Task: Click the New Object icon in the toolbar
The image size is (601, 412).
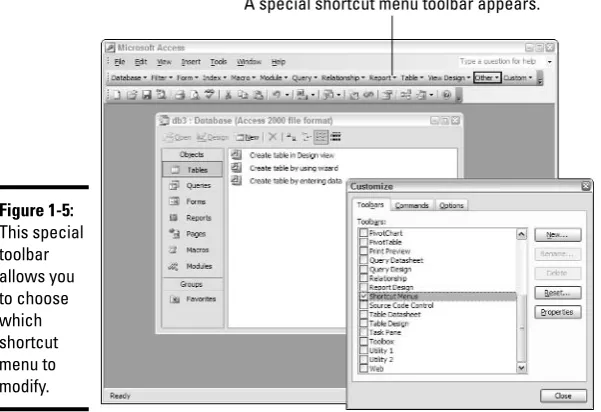Action: (x=422, y=95)
